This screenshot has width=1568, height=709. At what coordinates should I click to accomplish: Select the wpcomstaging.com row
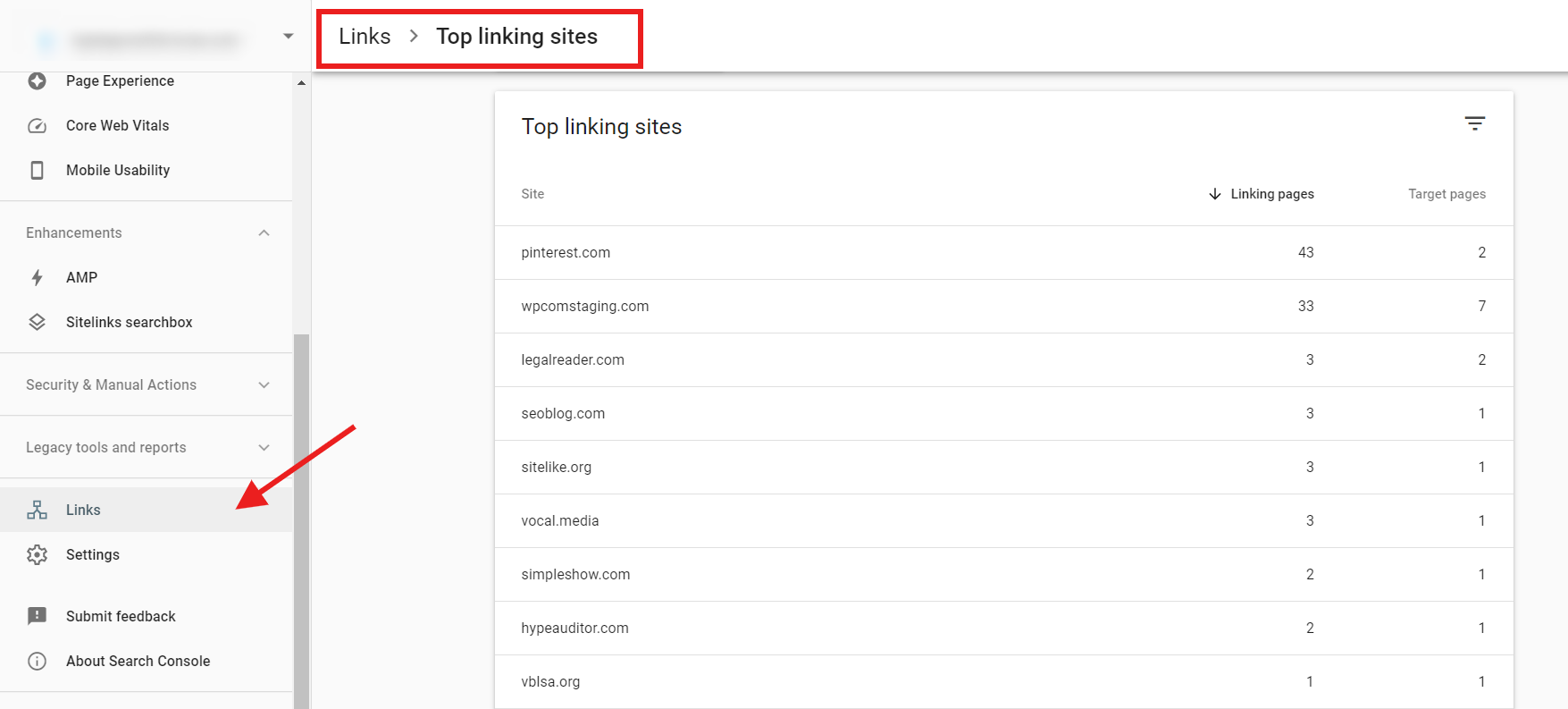coord(1003,307)
